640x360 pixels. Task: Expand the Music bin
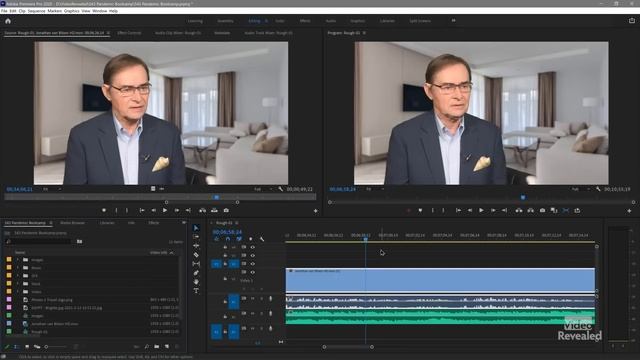18,268
